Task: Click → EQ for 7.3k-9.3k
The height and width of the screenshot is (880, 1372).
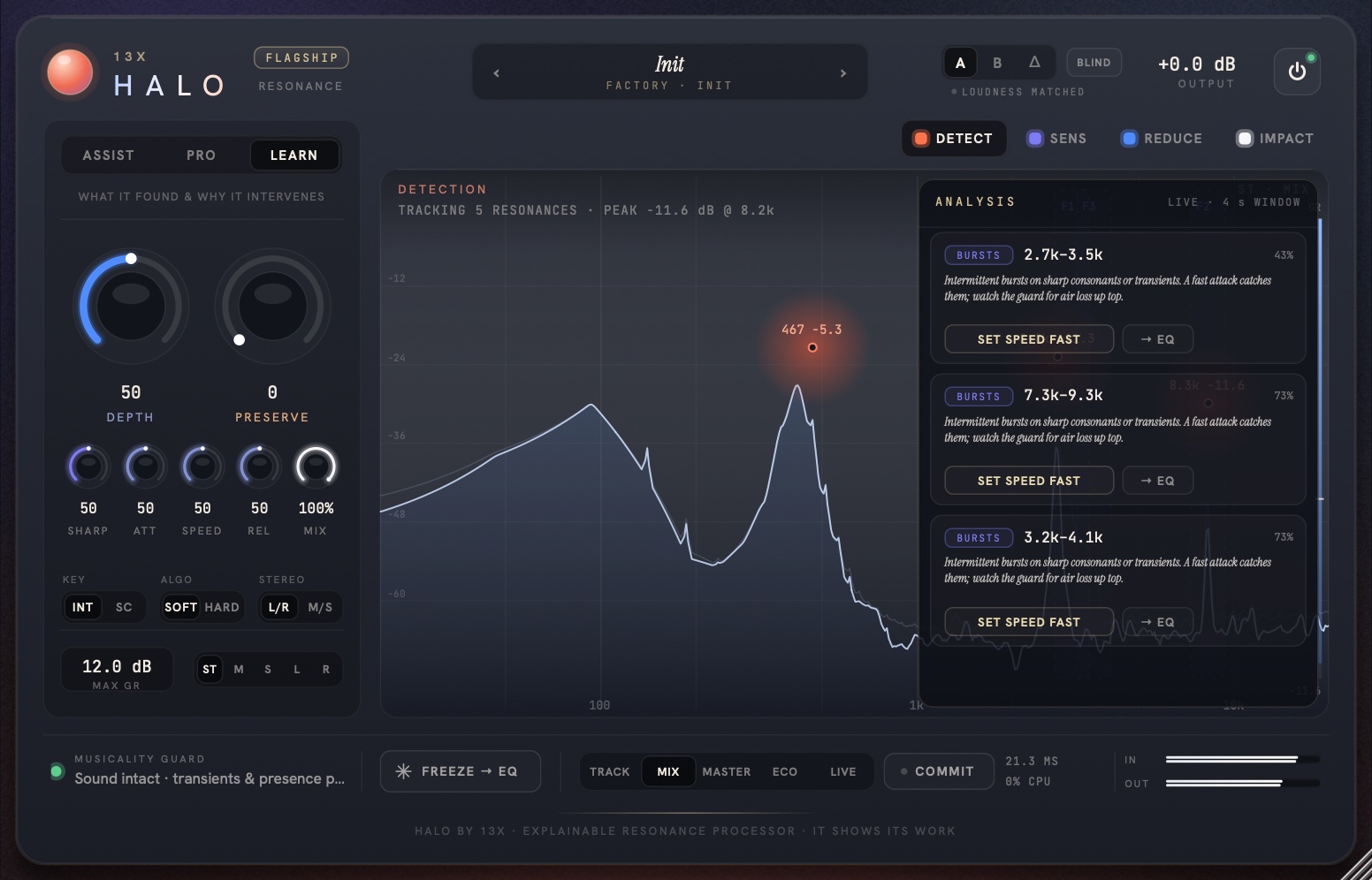Action: pos(1158,481)
